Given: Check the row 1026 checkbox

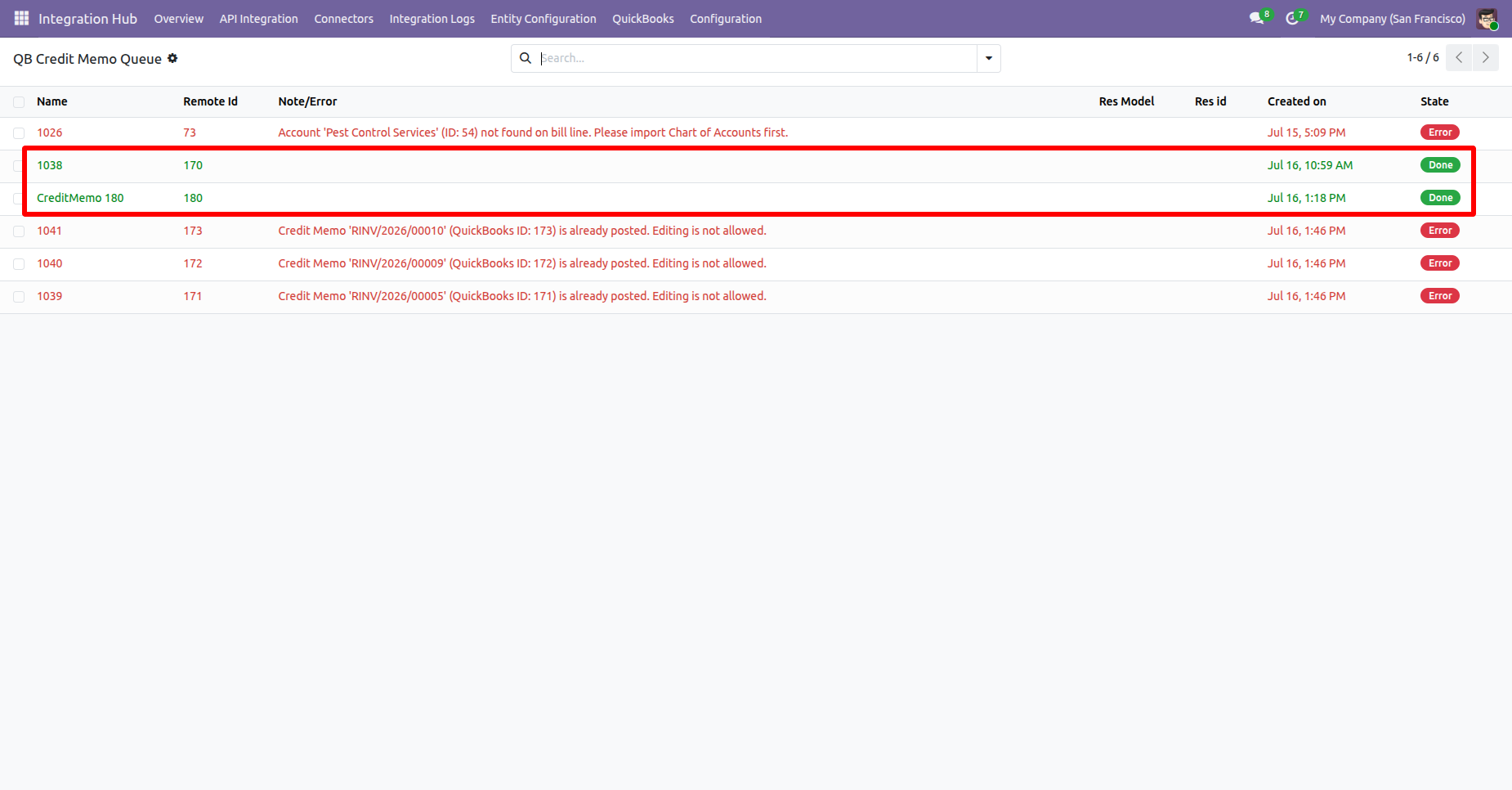Looking at the screenshot, I should [x=19, y=133].
